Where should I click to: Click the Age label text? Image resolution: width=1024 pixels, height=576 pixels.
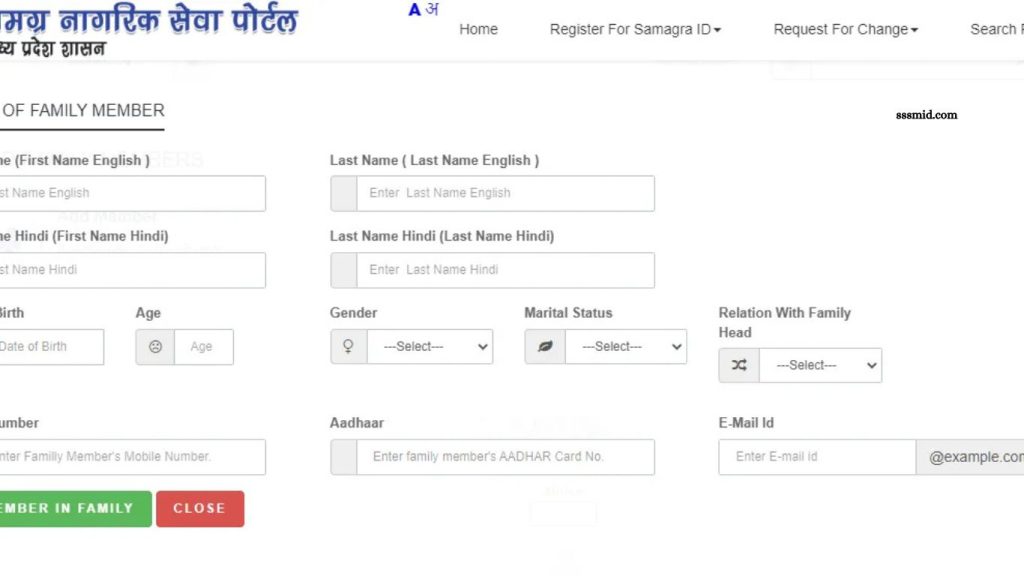[x=148, y=313]
